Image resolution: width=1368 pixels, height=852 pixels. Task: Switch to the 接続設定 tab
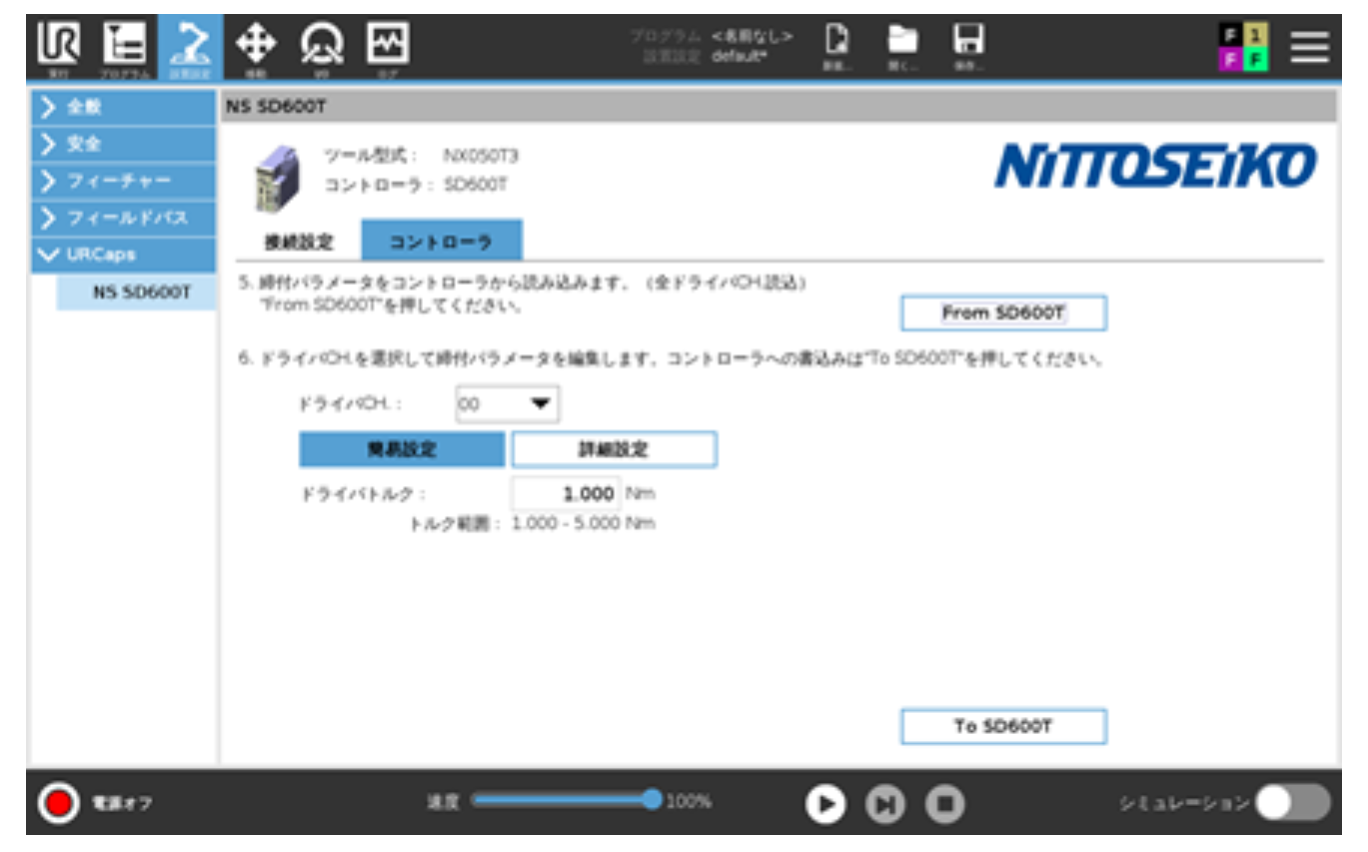pos(299,242)
